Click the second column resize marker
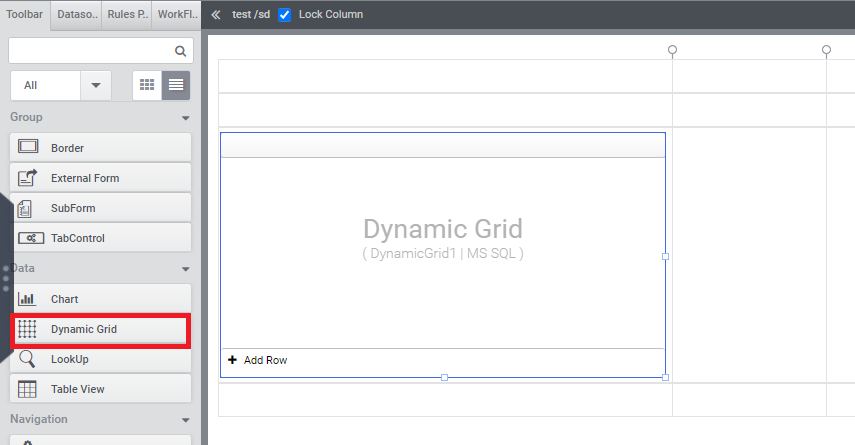The image size is (855, 445). pyautogui.click(x=826, y=50)
